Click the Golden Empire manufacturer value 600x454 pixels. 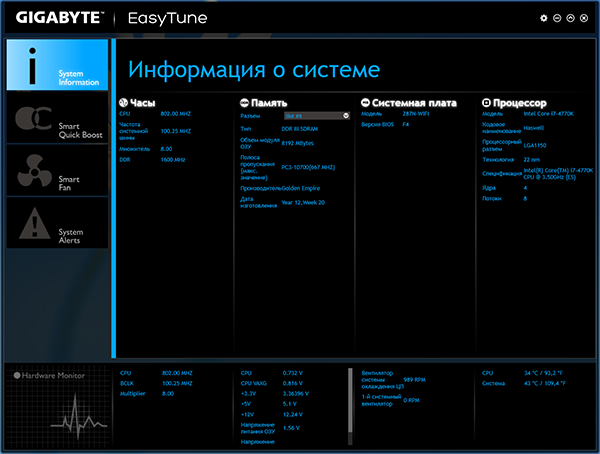[x=301, y=188]
